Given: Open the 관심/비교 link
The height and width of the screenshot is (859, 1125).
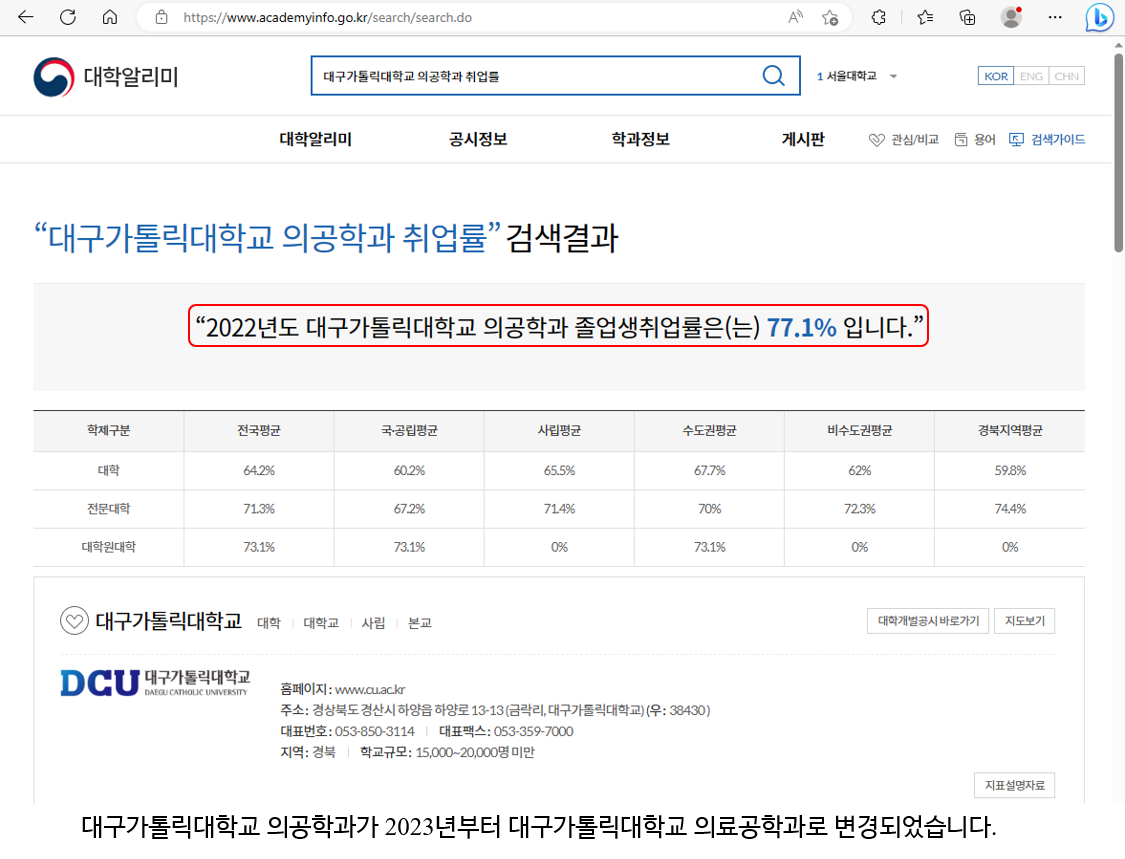Looking at the screenshot, I should (904, 139).
